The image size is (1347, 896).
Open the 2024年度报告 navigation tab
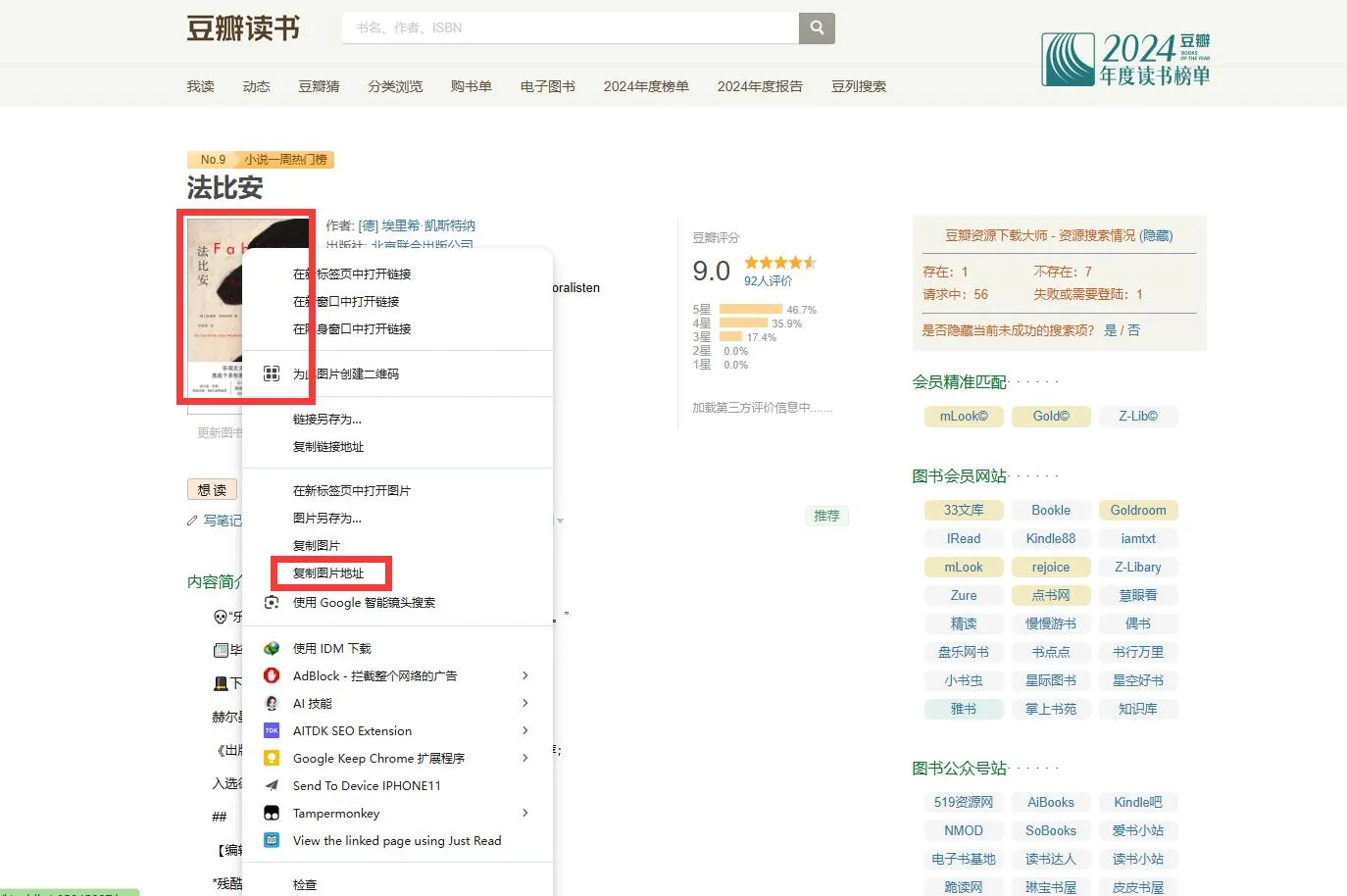(760, 86)
